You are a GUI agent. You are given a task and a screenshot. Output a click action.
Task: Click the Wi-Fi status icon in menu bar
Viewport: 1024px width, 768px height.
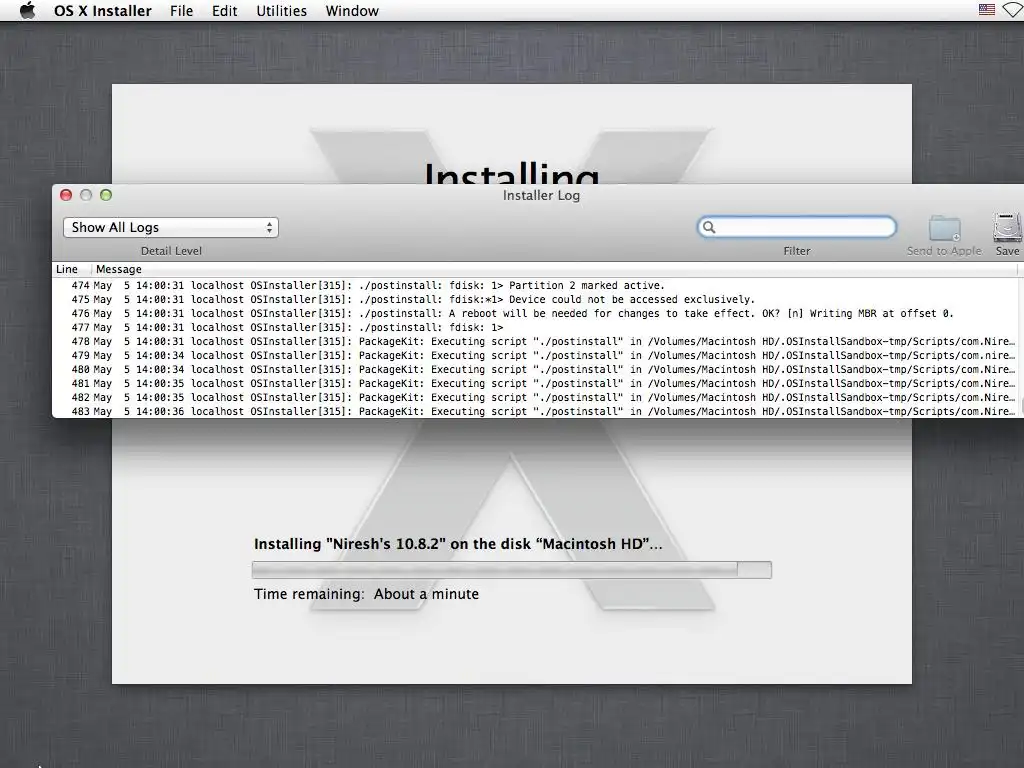[1014, 10]
